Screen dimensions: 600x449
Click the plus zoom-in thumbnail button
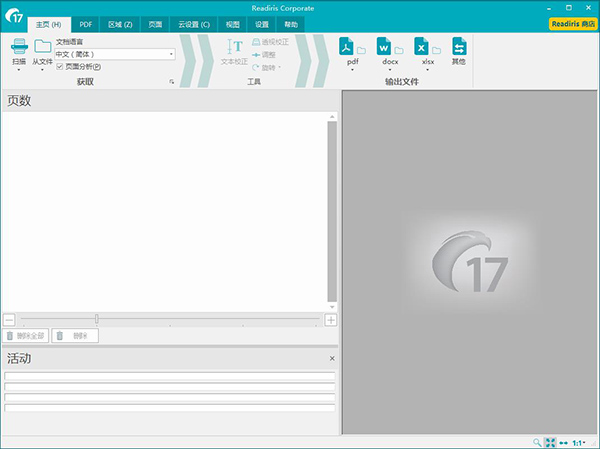coord(331,320)
